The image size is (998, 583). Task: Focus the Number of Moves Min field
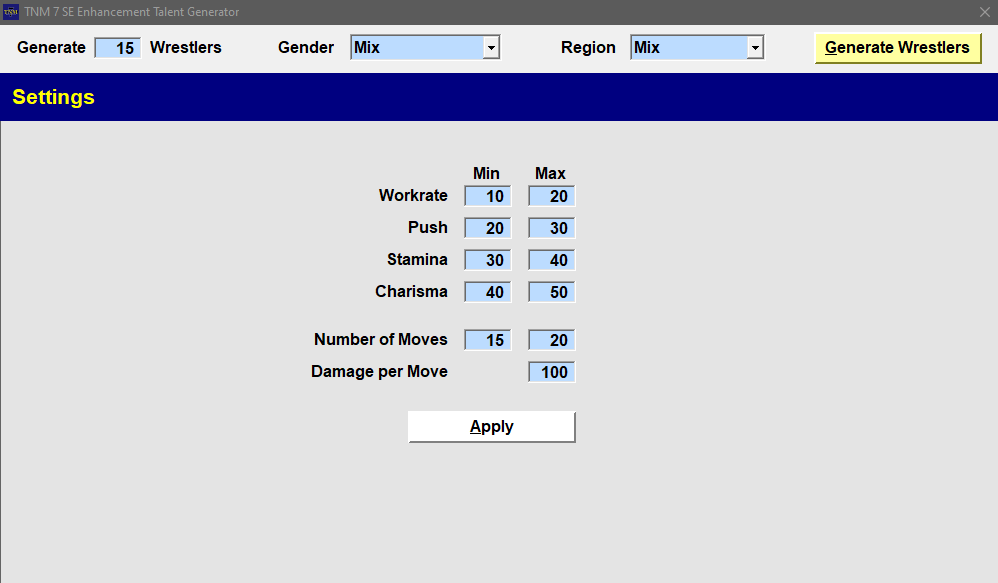(488, 340)
